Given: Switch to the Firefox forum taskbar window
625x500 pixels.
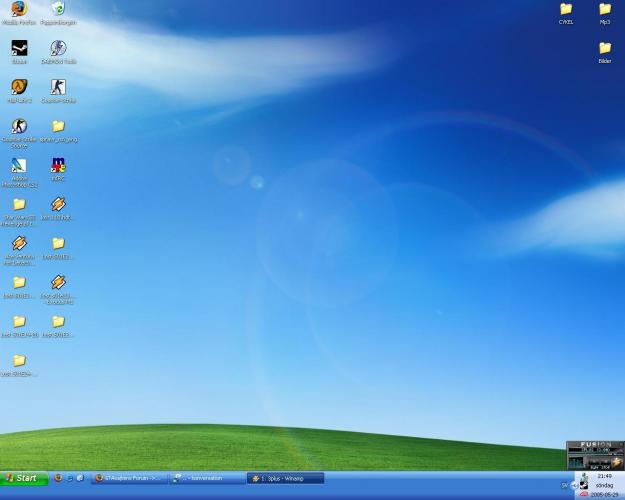Looking at the screenshot, I should click(129, 478).
